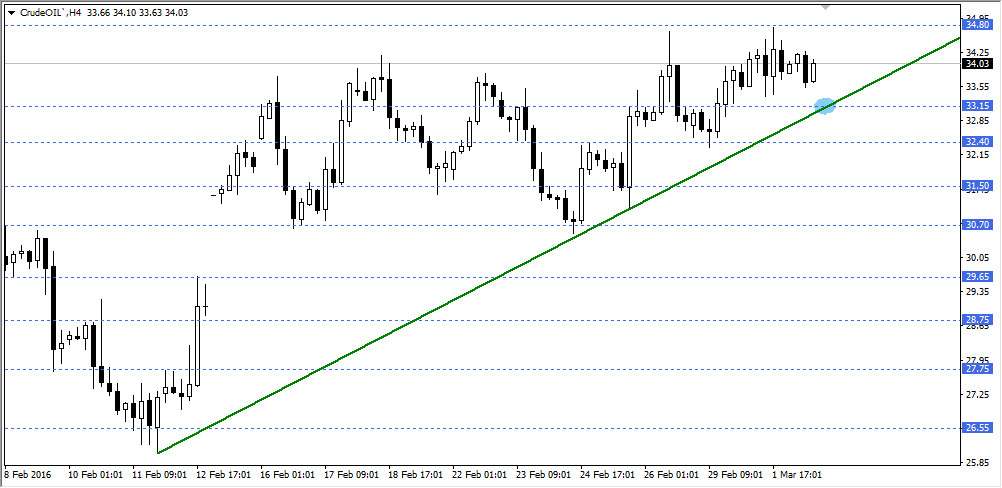Select the 31.50 price level label
1002x488 pixels.
976,186
